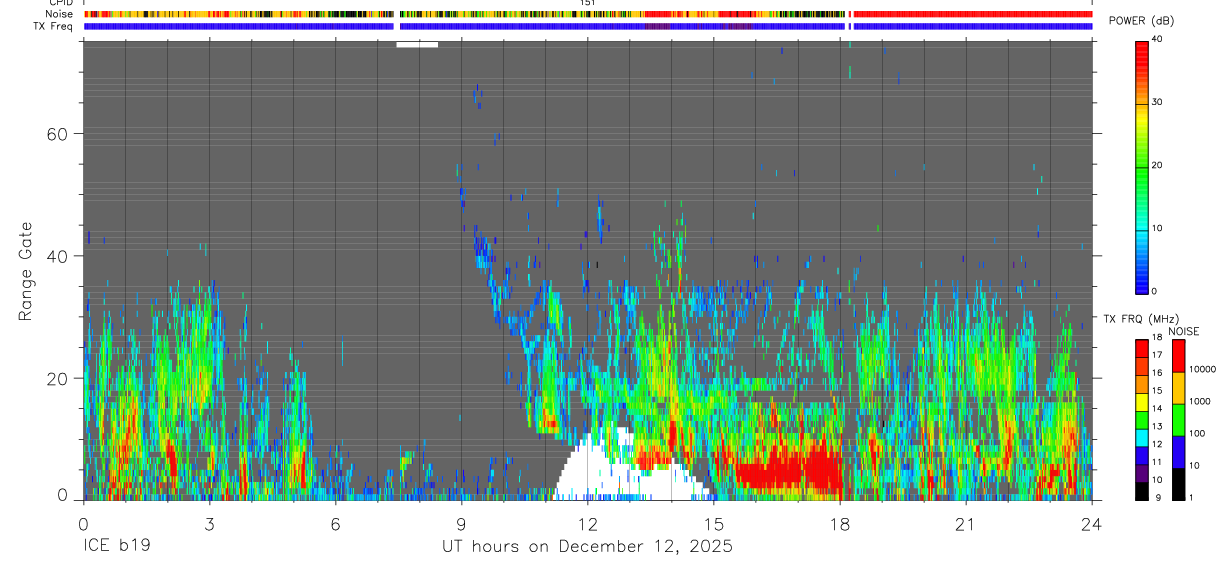1228x567 pixels.
Task: Click the TX Freq row label at top left
Action: pos(53,26)
